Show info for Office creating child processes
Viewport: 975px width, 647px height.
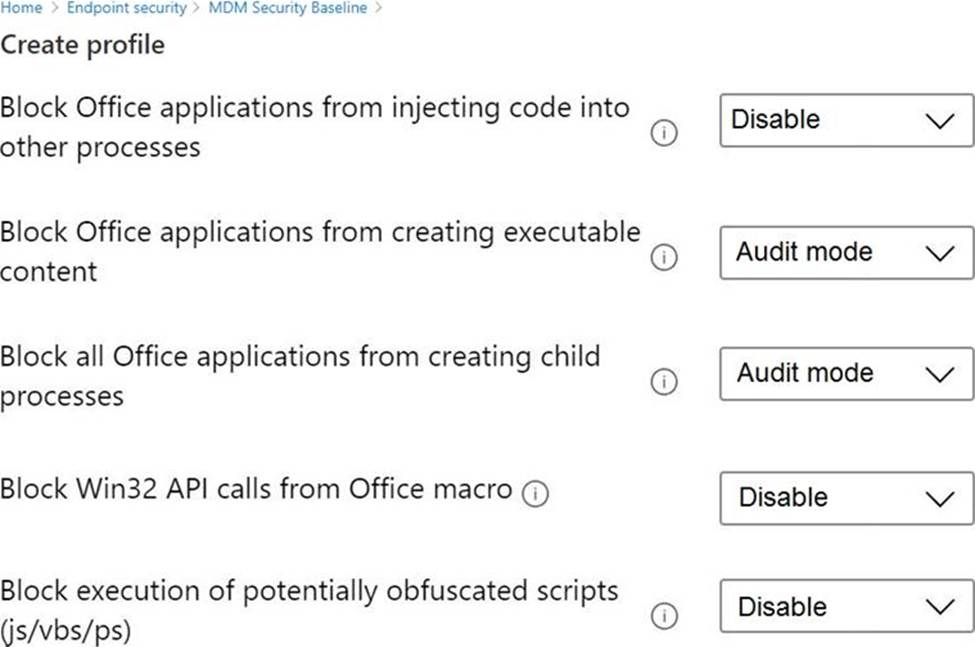(664, 382)
